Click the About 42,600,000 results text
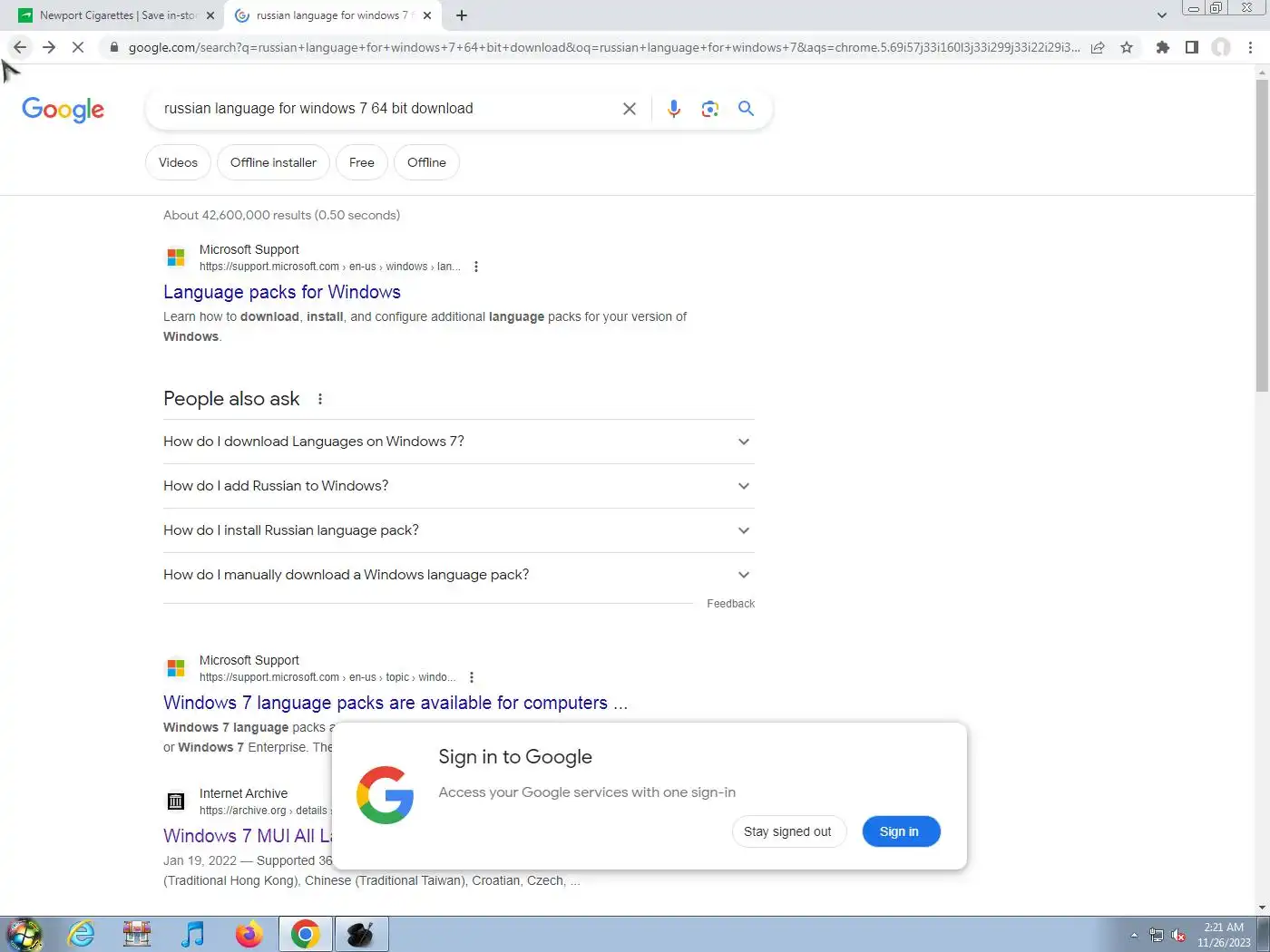 click(x=281, y=215)
